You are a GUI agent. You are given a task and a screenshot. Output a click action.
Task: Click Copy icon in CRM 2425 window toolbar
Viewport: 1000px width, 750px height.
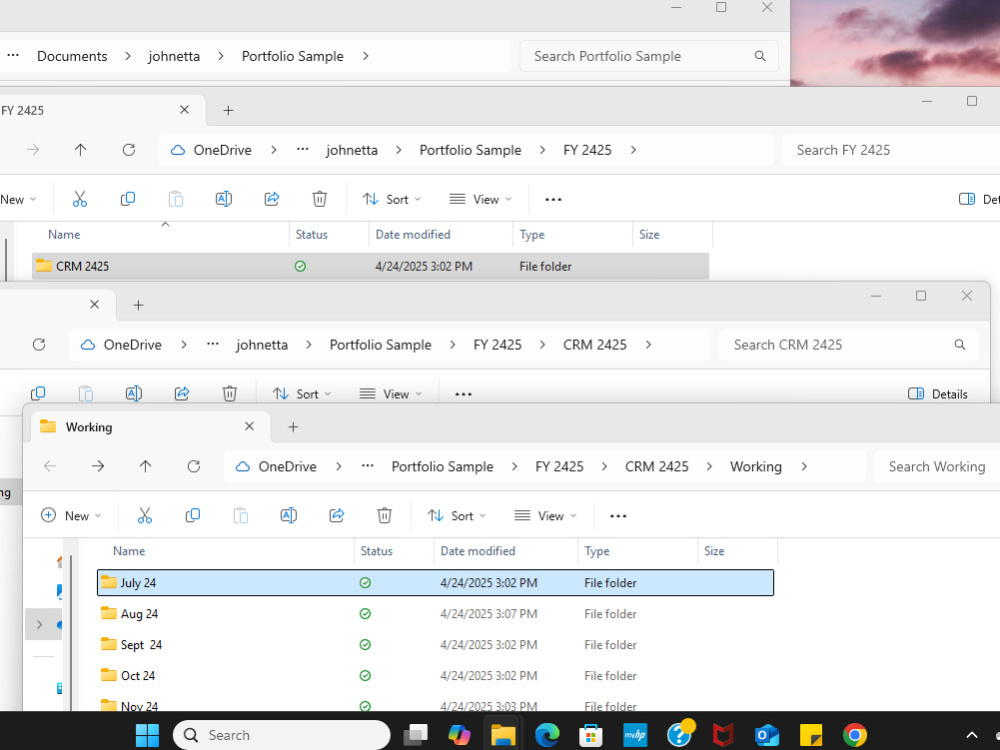(x=38, y=393)
